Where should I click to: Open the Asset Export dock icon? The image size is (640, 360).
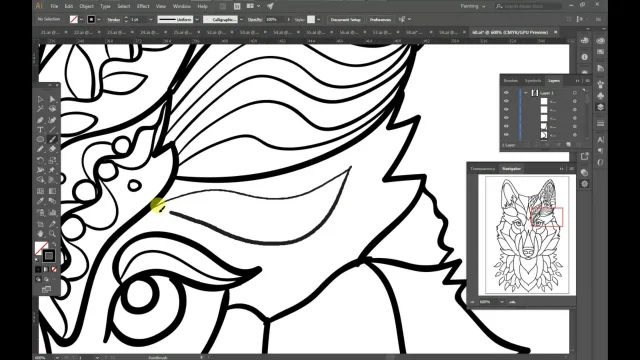point(584,156)
